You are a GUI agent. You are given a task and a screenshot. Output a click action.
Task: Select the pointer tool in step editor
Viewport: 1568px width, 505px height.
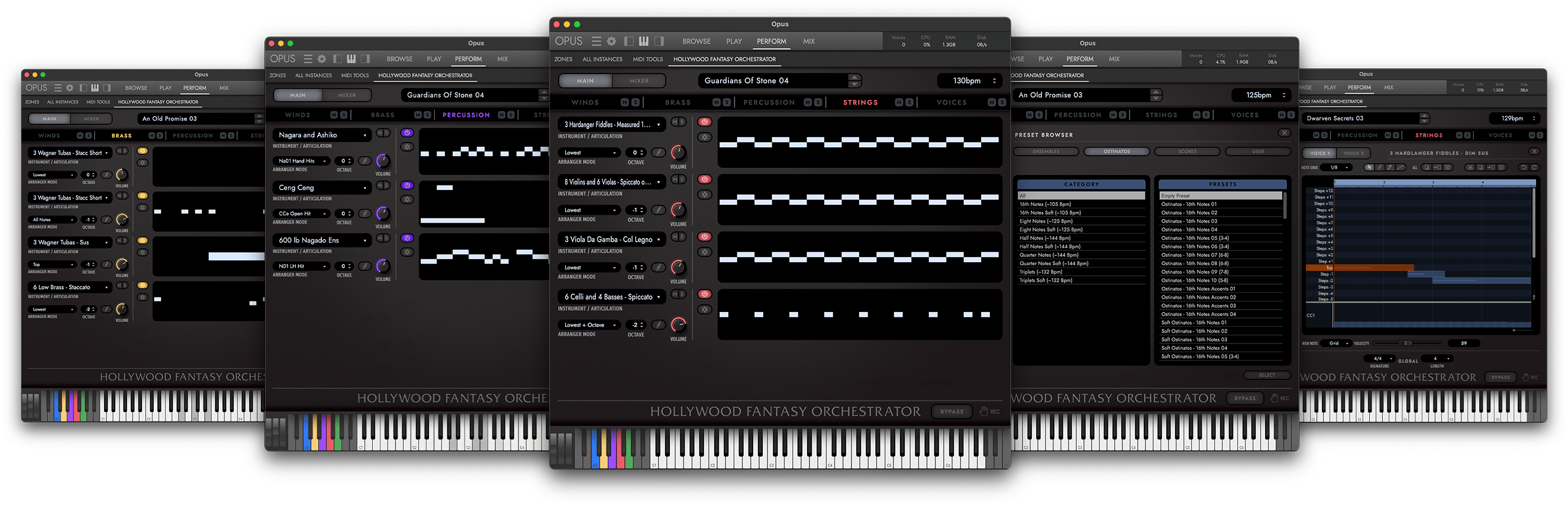[x=1370, y=168]
